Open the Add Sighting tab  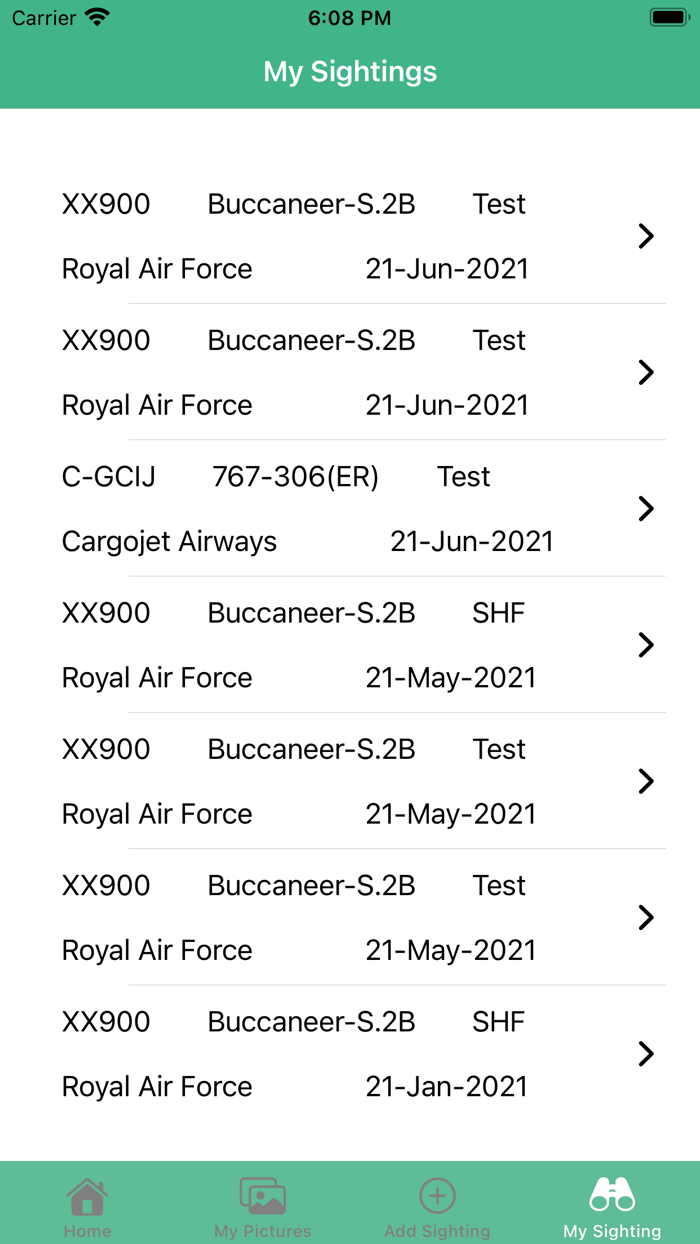point(437,1204)
